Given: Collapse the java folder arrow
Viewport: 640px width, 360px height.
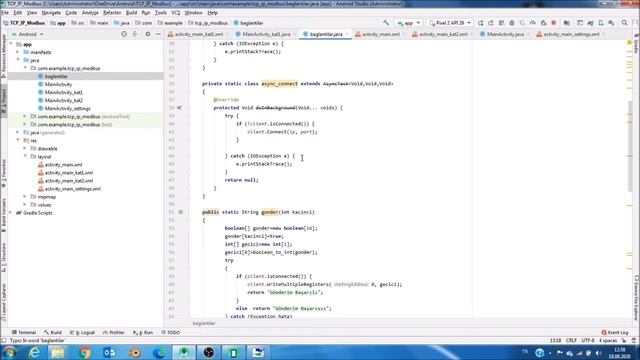Looking at the screenshot, I should pyautogui.click(x=18, y=60).
